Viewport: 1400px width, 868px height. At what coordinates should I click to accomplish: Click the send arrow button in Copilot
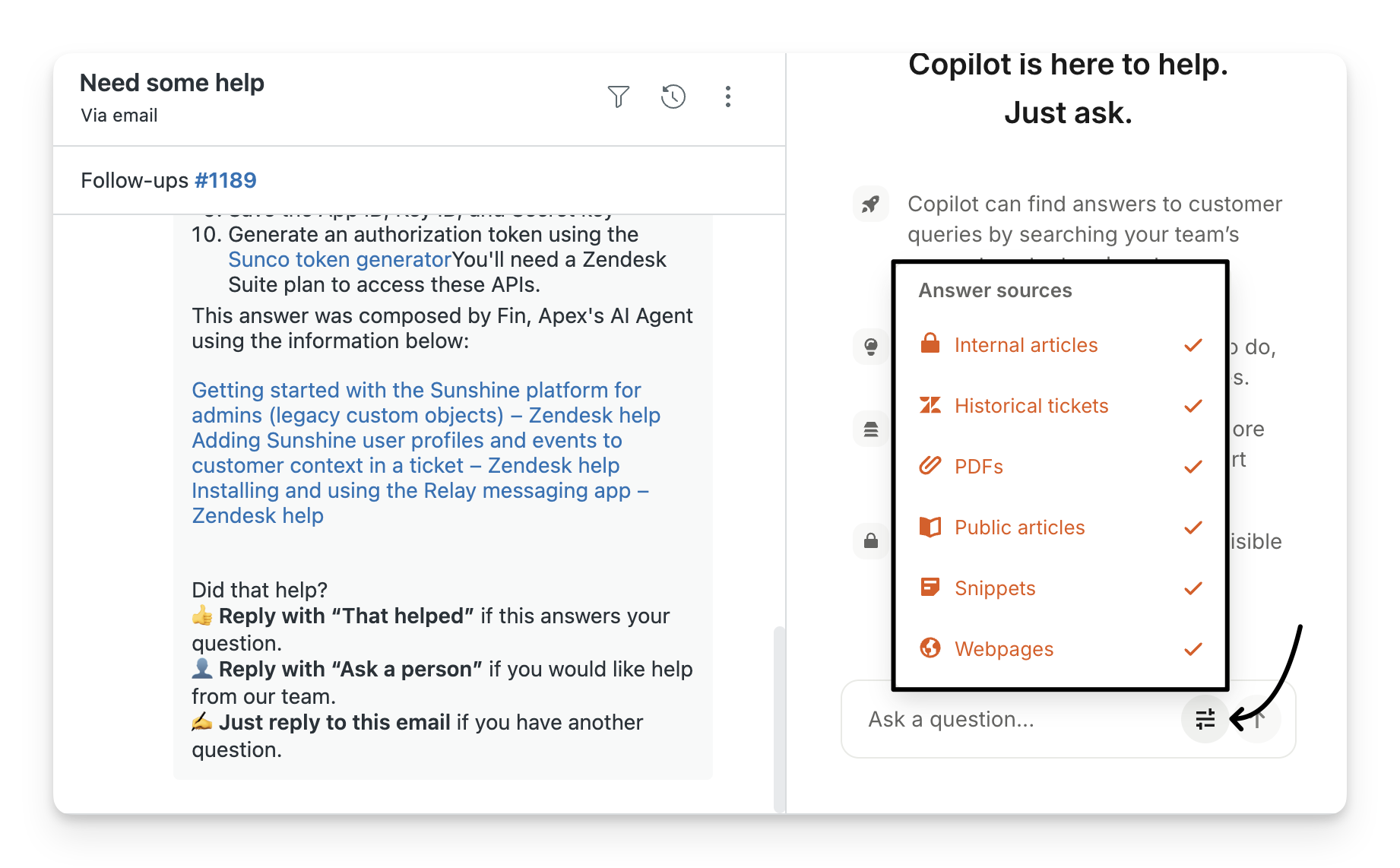[x=1259, y=718]
